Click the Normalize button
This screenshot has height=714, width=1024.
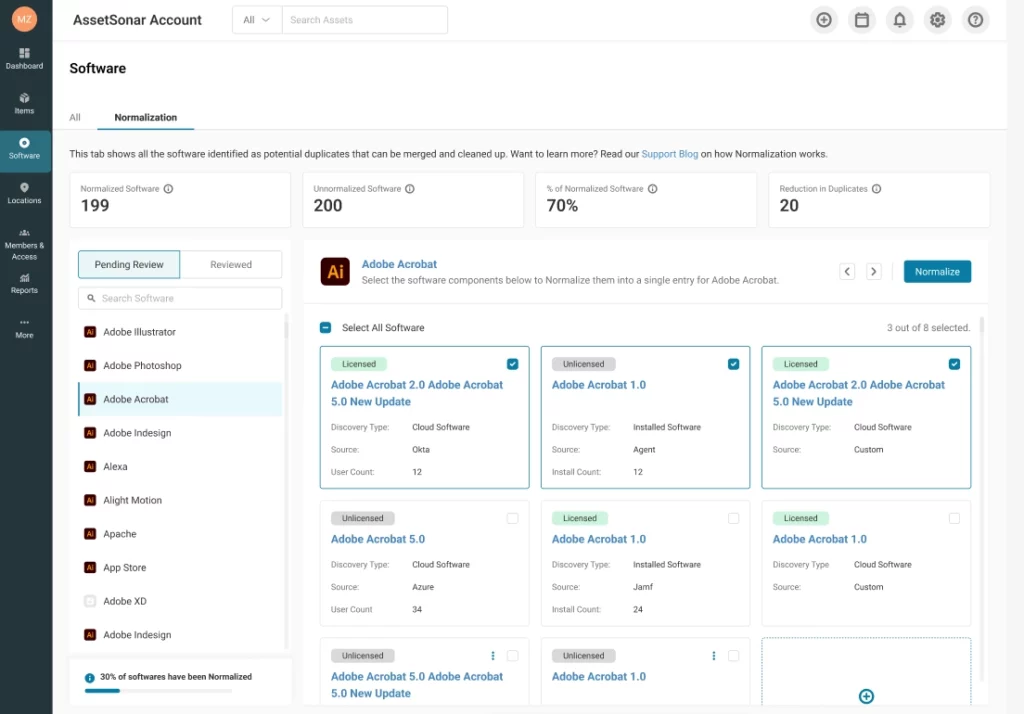tap(937, 271)
